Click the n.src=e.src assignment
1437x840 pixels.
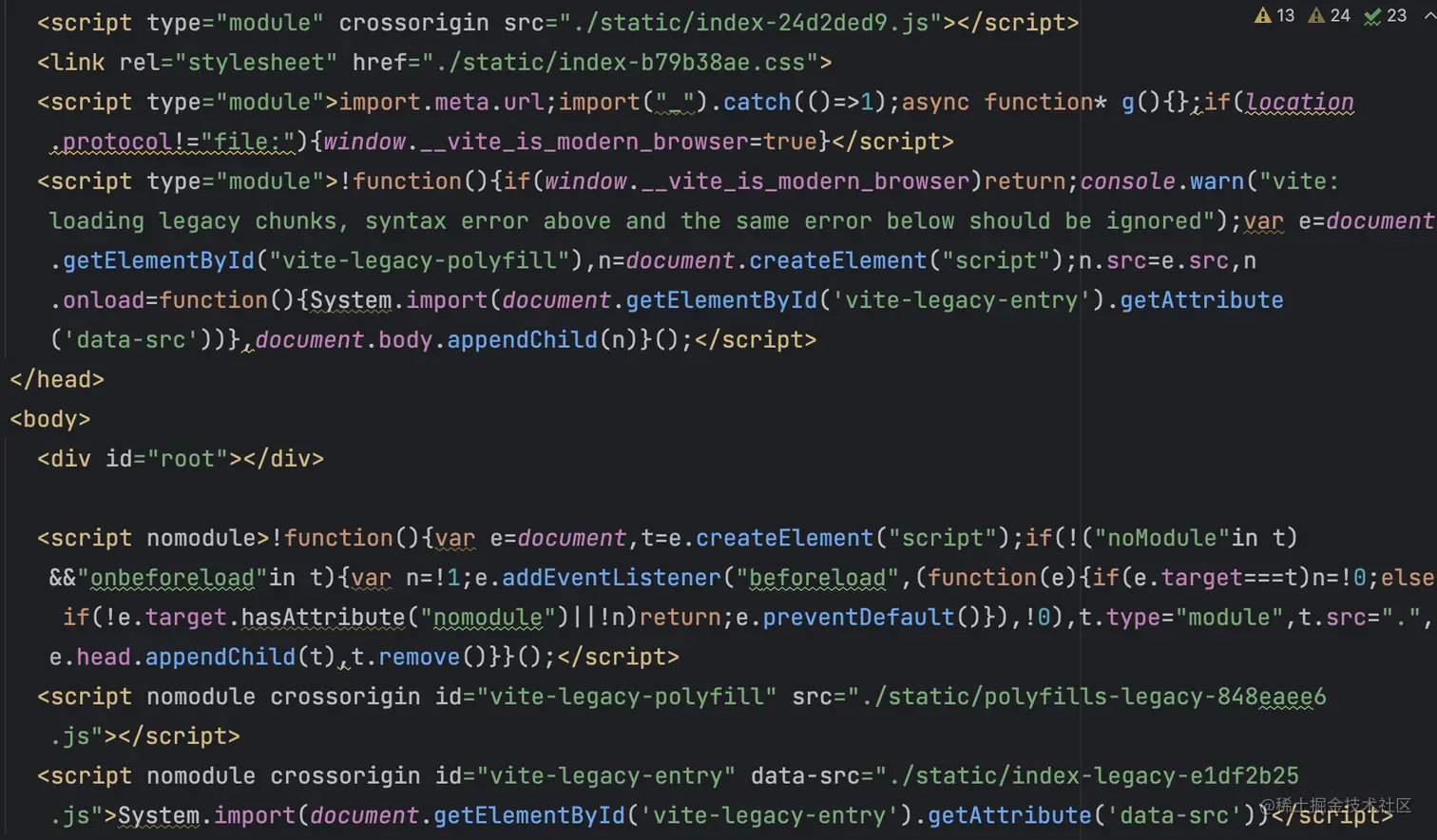click(1154, 260)
